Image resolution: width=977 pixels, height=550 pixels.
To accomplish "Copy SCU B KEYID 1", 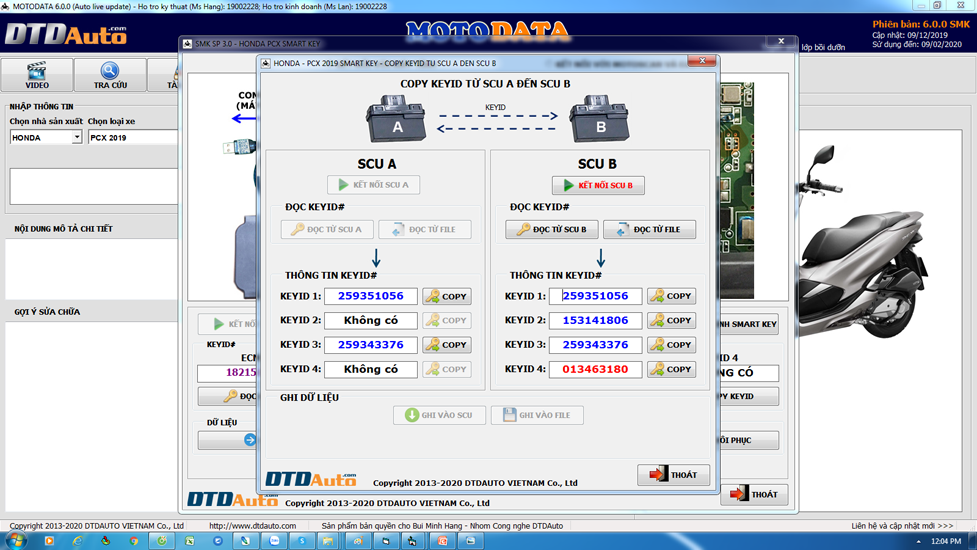I will coord(671,296).
